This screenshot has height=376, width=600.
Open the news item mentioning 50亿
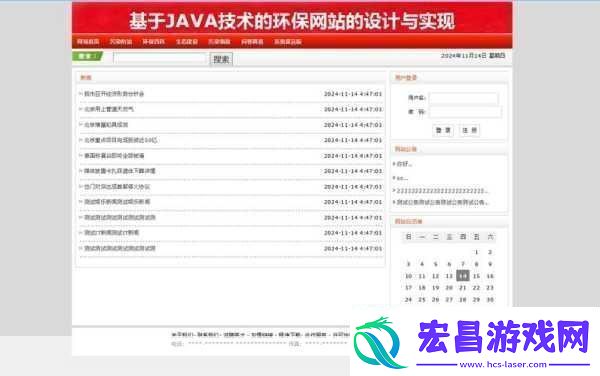[x=121, y=140]
